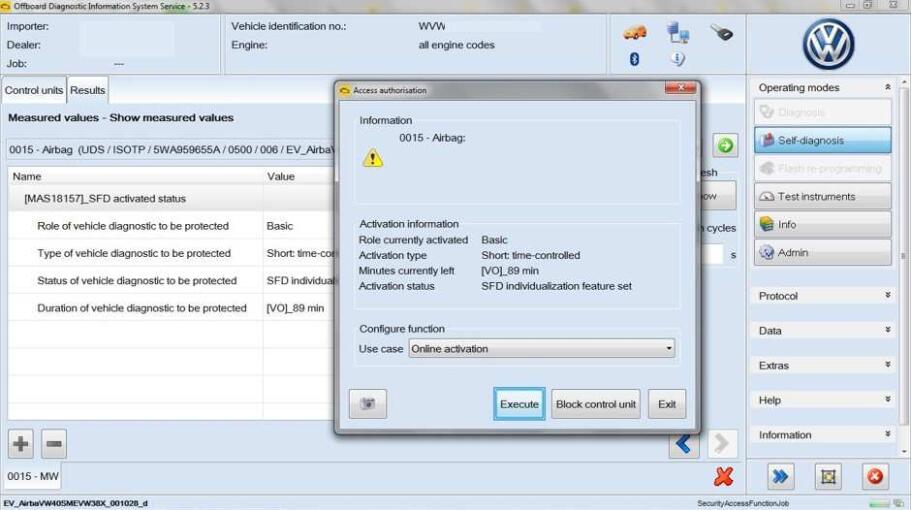This screenshot has width=913, height=510.
Task: Click the disabled Diagnosis mode button
Action: 822,112
